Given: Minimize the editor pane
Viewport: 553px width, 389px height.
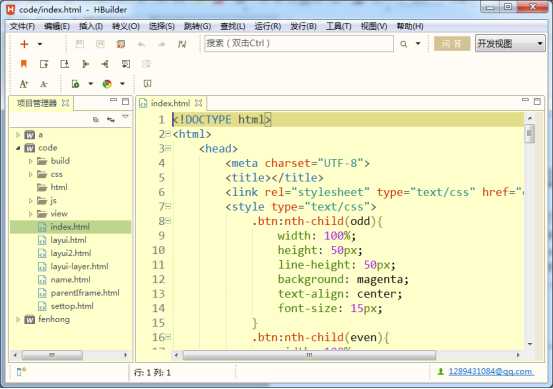Looking at the screenshot, I should click(525, 101).
